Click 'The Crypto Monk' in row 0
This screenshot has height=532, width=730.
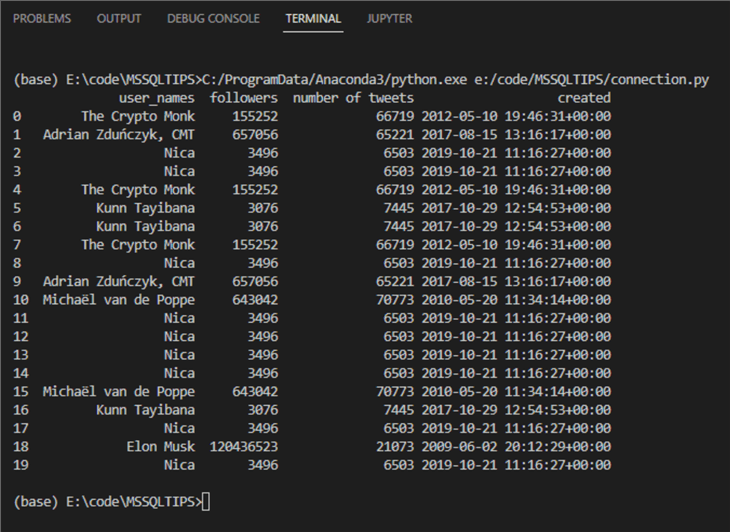pyautogui.click(x=138, y=116)
